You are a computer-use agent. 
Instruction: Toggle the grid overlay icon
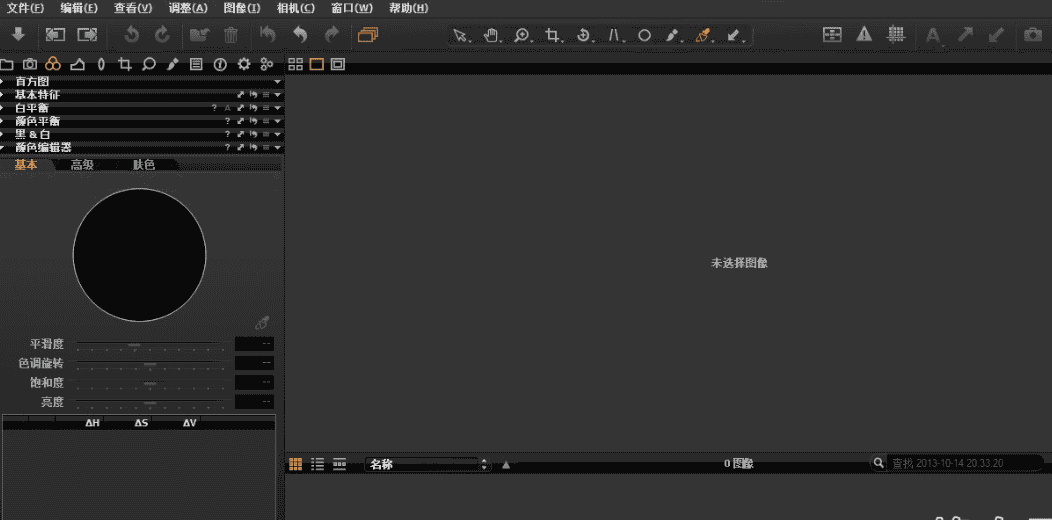[x=896, y=35]
